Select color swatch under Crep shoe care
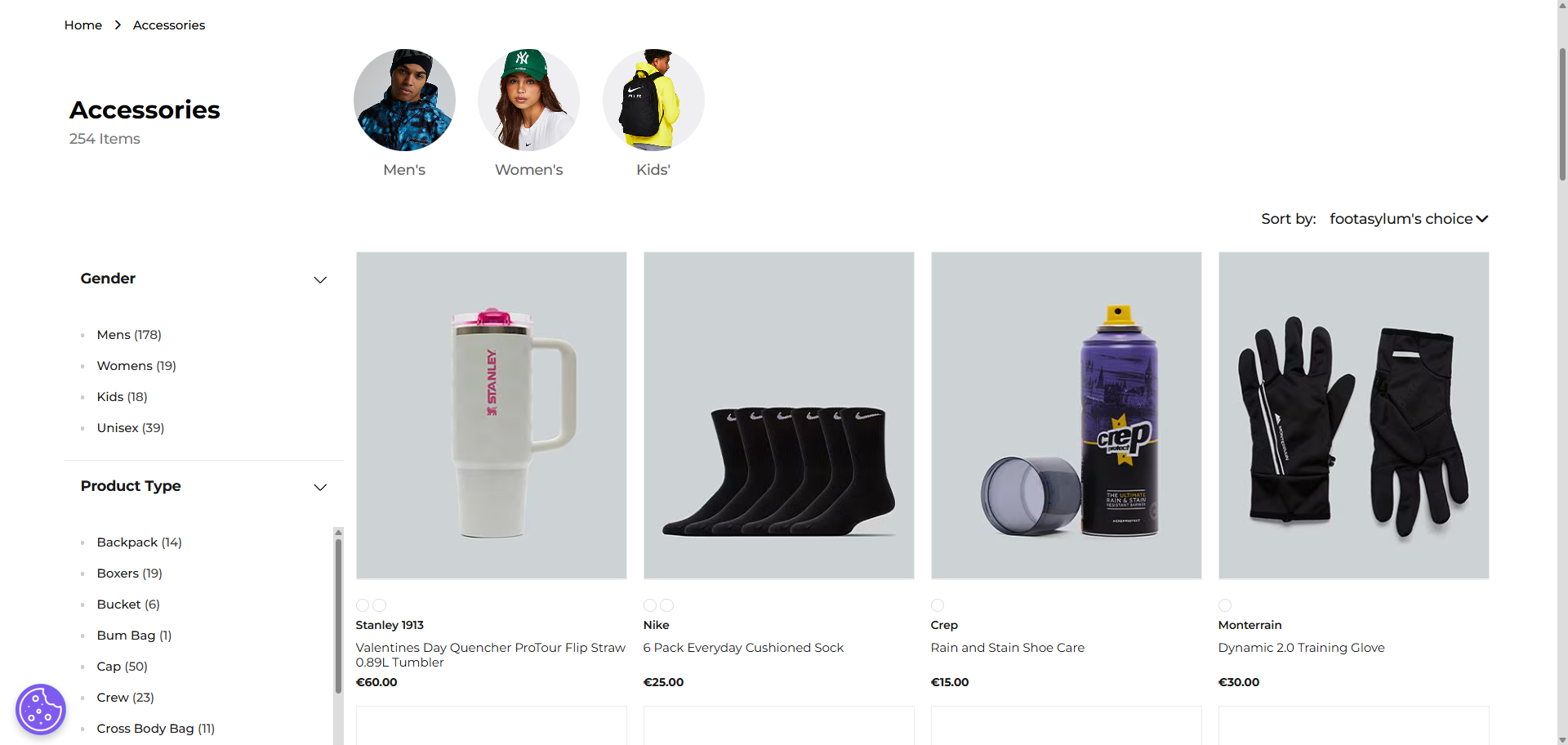 coord(938,605)
